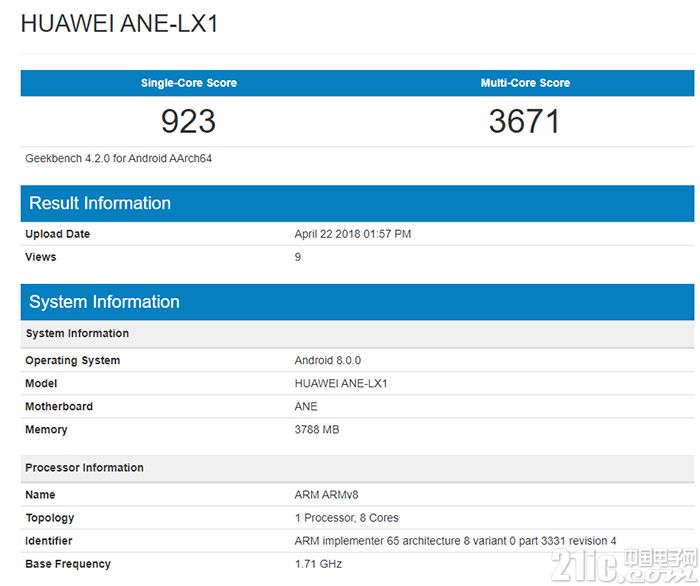Click the ARM implementer 65 identifier text
This screenshot has width=700, height=586.
pos(455,541)
